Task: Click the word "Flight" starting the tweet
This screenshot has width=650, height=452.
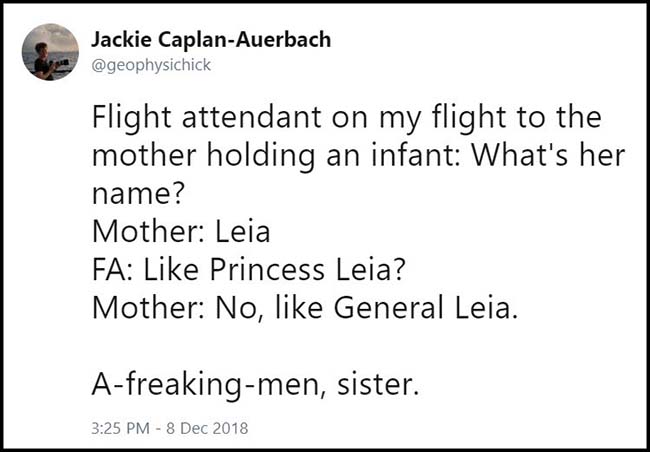Action: click(x=127, y=120)
